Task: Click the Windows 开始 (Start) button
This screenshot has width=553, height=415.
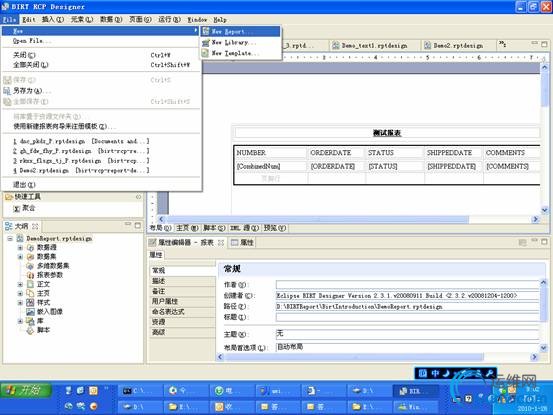Action: click(x=26, y=390)
